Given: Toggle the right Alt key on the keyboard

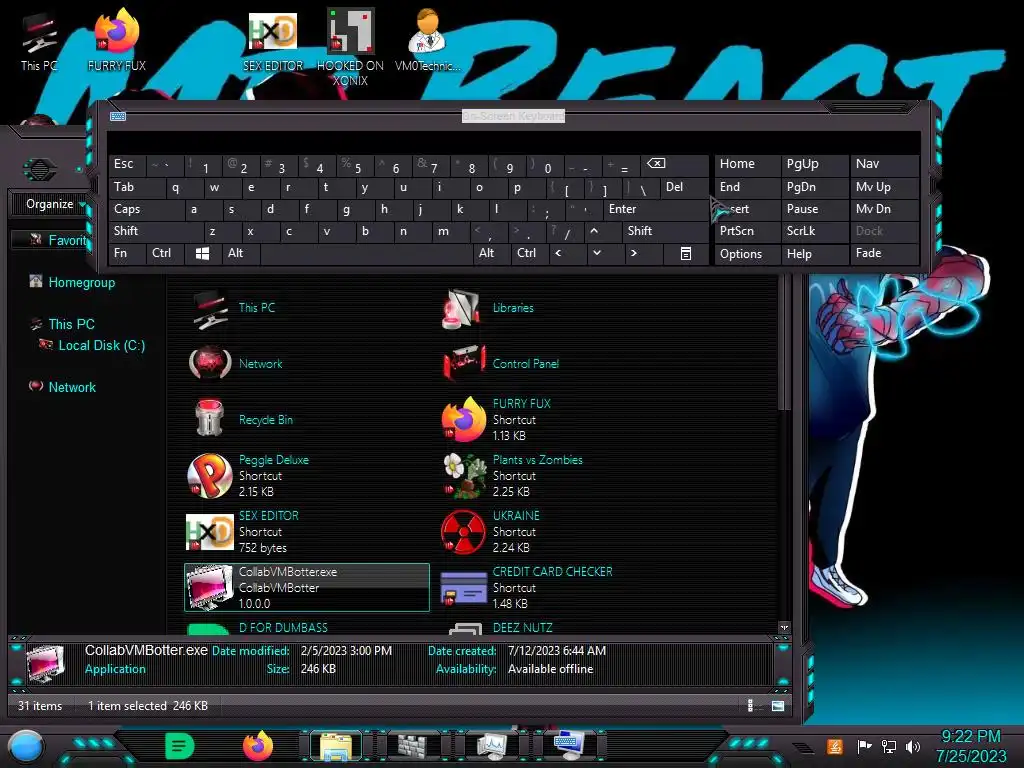Looking at the screenshot, I should (490, 253).
